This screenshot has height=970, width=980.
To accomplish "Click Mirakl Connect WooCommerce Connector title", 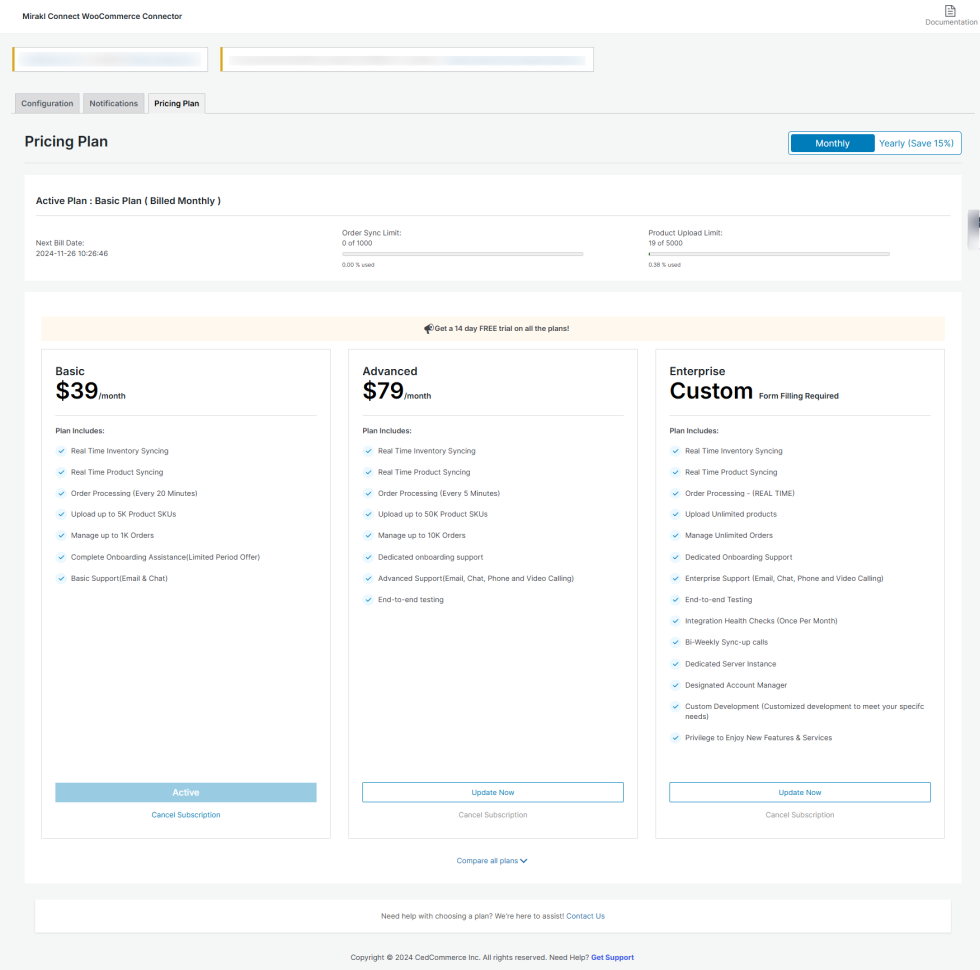I will click(102, 16).
